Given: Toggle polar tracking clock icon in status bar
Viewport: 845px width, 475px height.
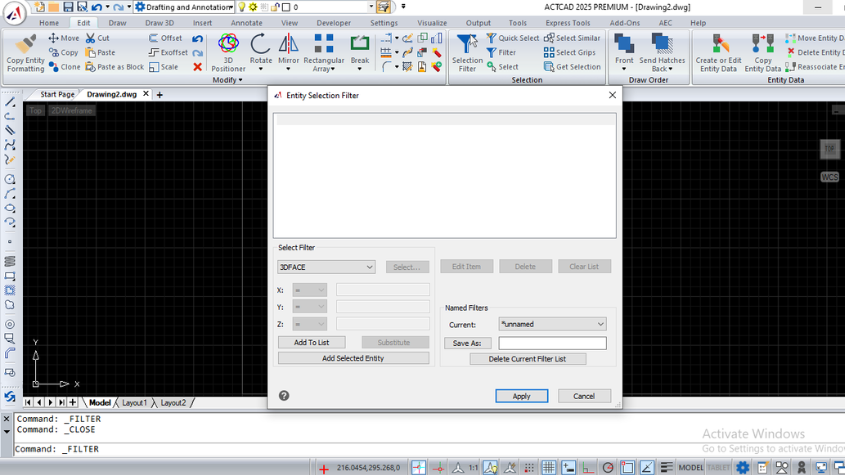Looking at the screenshot, I should pos(608,467).
